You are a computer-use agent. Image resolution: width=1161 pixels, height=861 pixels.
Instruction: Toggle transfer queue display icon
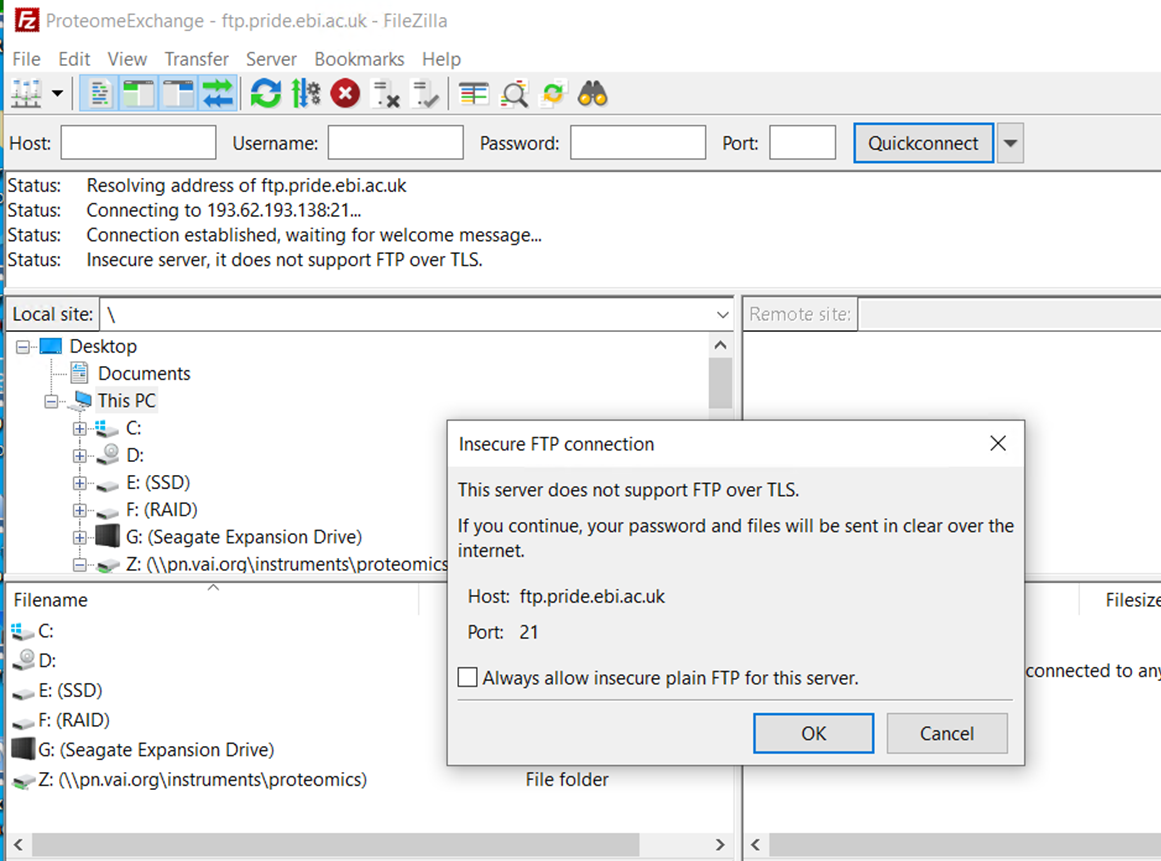tap(218, 94)
